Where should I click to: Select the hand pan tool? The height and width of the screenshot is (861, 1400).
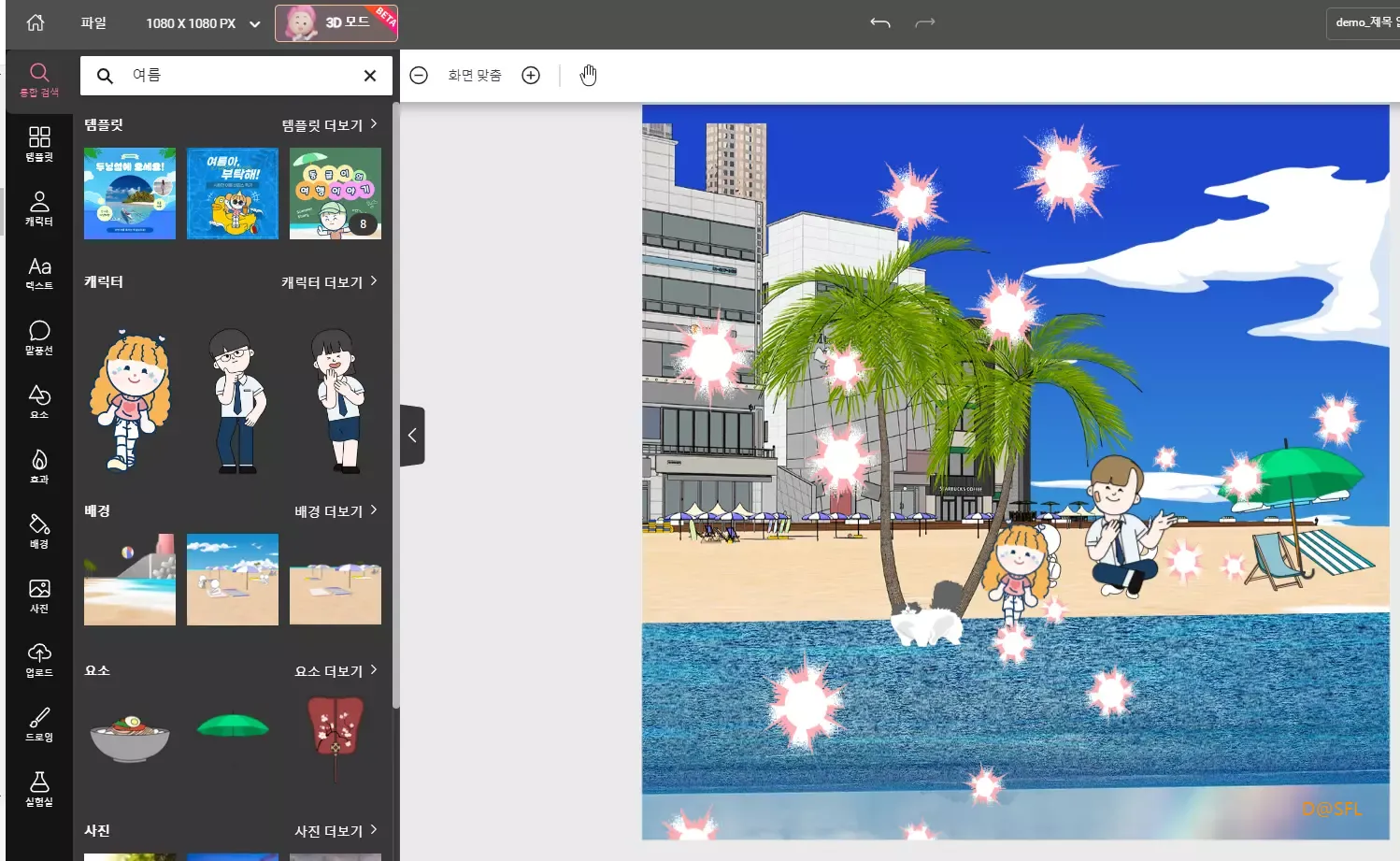coord(588,75)
